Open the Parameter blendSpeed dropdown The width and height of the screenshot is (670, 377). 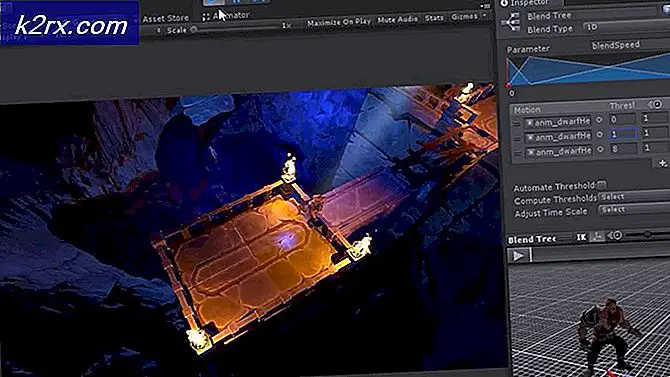629,44
